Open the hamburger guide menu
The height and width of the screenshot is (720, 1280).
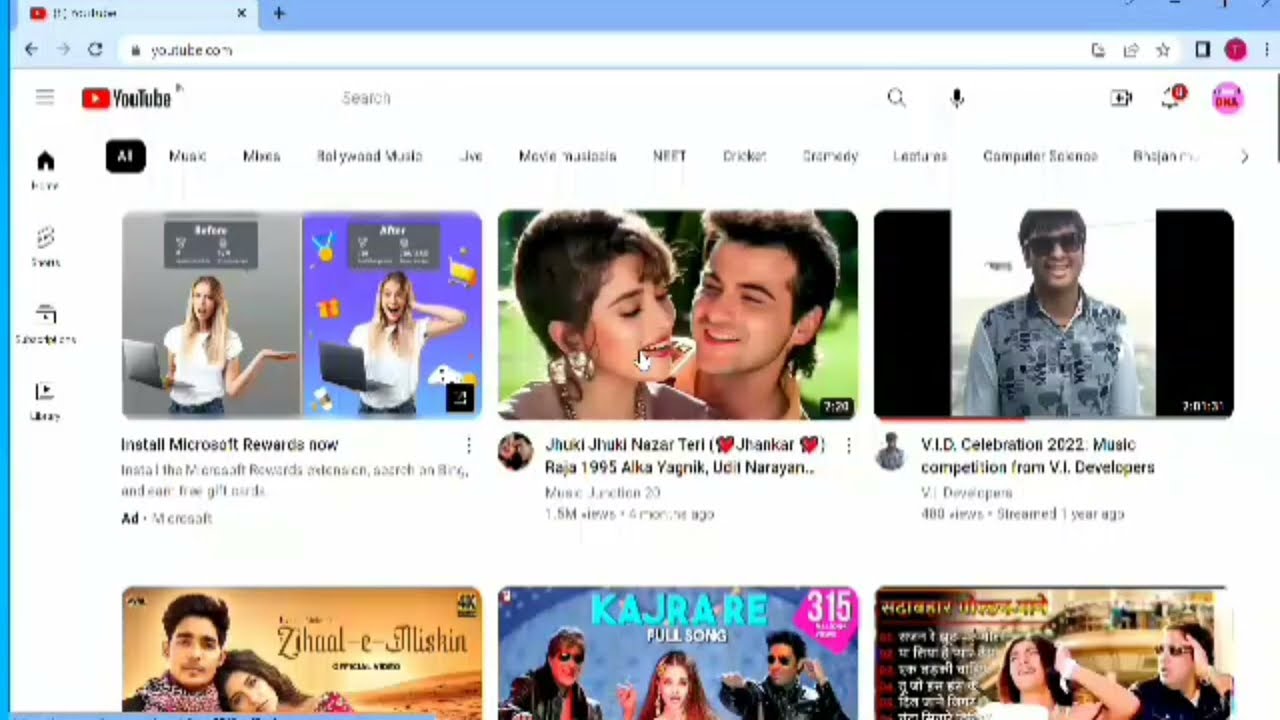44,97
